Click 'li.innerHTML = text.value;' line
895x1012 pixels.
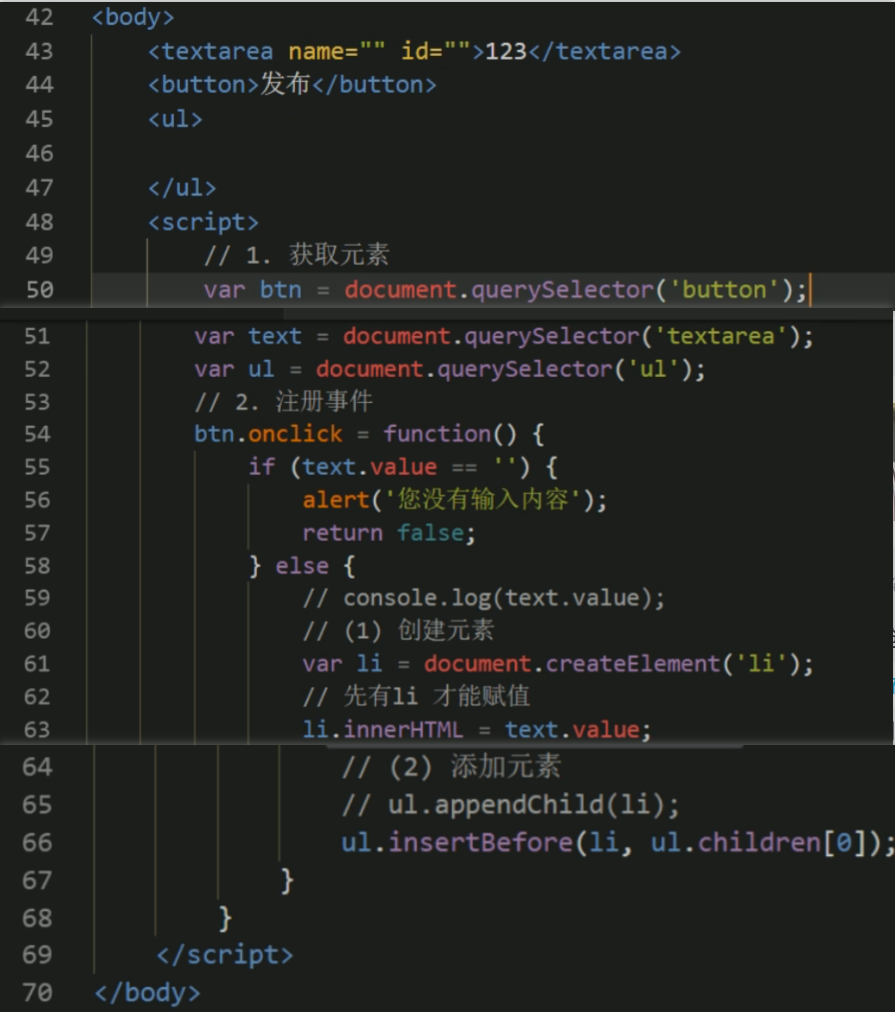(477, 730)
